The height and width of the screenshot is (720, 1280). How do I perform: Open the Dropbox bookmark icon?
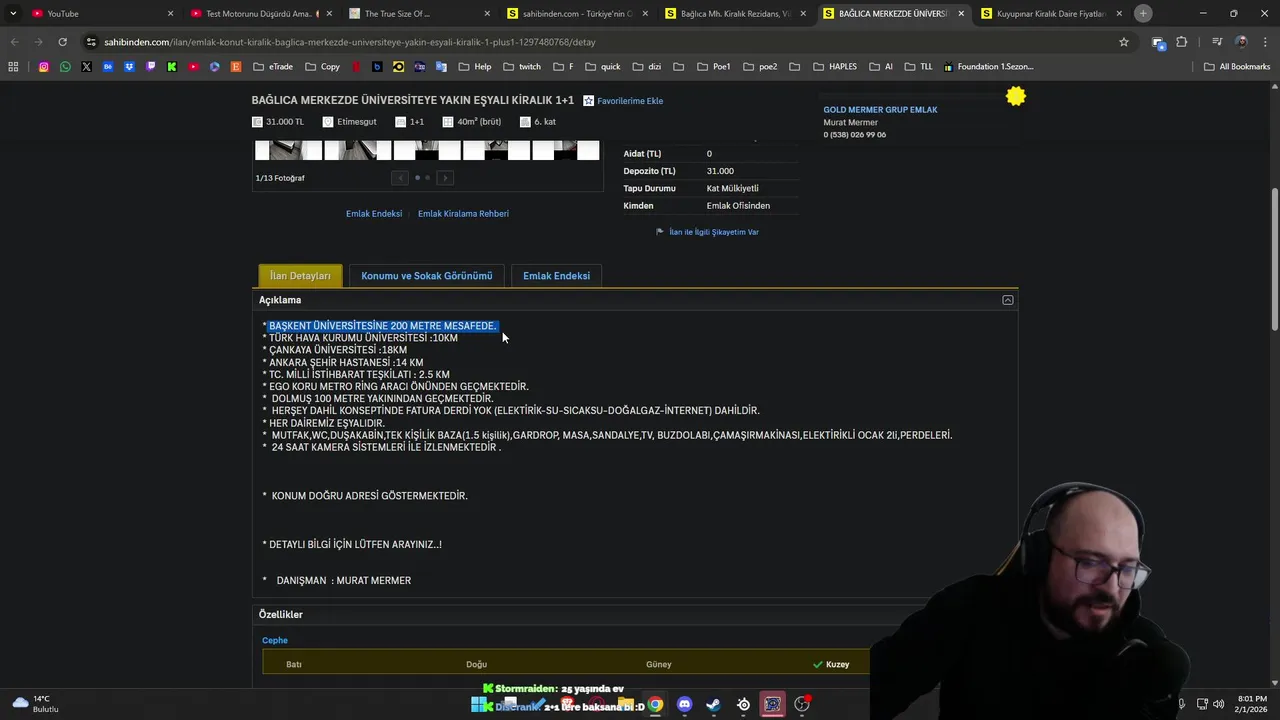click(130, 67)
